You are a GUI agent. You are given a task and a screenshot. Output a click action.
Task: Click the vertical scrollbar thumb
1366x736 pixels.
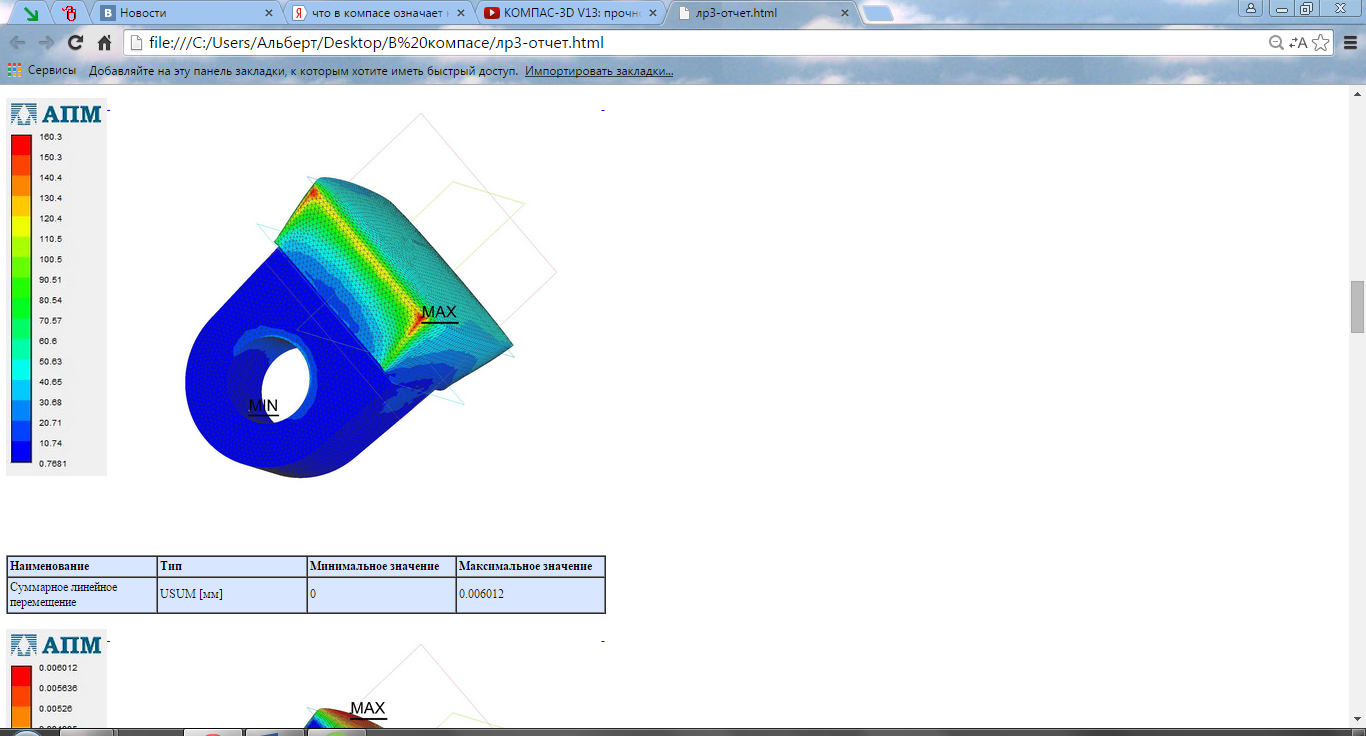1357,307
